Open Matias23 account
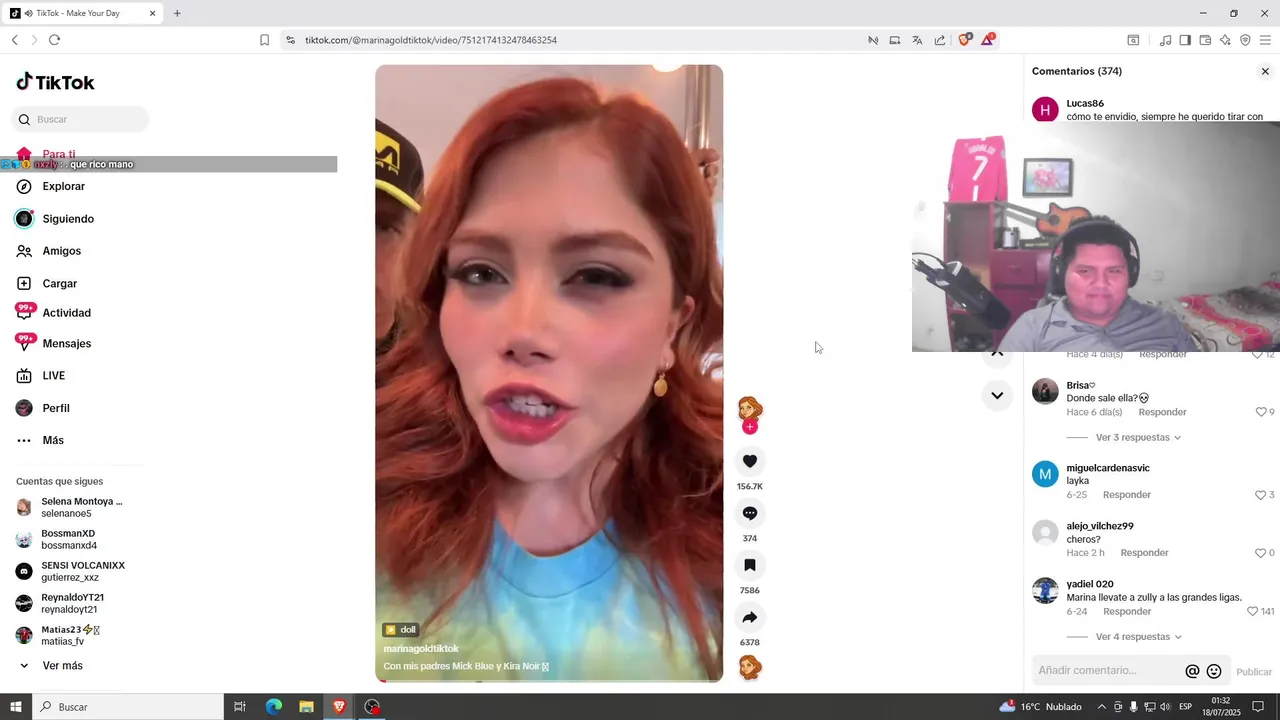1280x720 pixels. click(x=70, y=635)
